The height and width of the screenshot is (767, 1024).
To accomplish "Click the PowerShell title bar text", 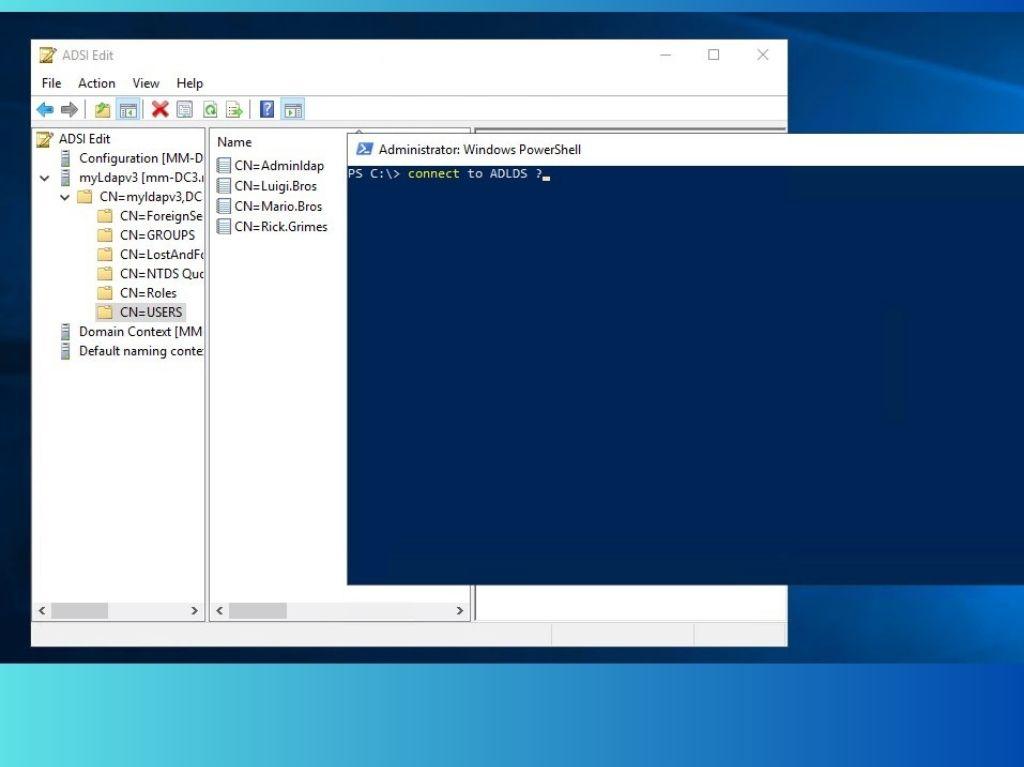I will coord(479,150).
